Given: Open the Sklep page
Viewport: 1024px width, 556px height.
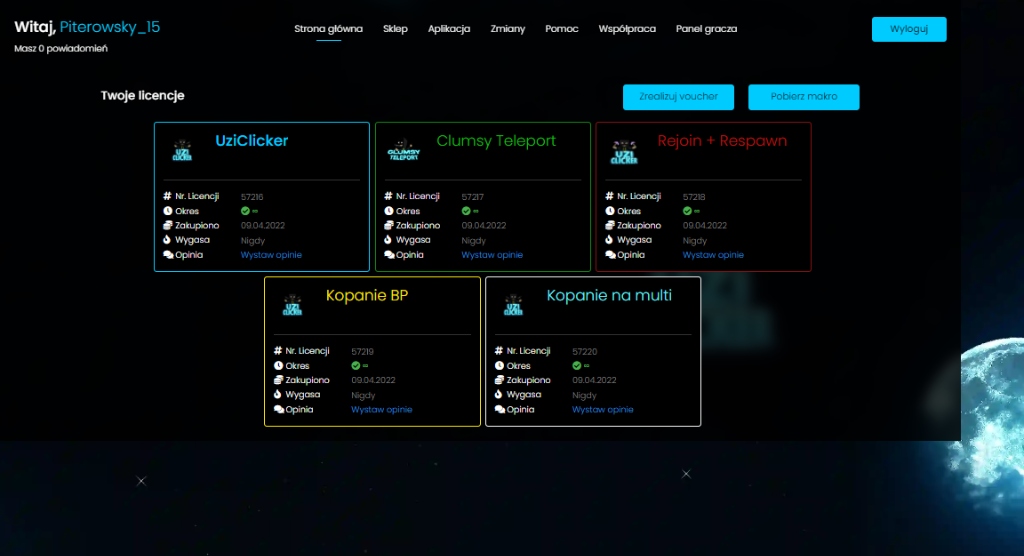Looking at the screenshot, I should 395,29.
